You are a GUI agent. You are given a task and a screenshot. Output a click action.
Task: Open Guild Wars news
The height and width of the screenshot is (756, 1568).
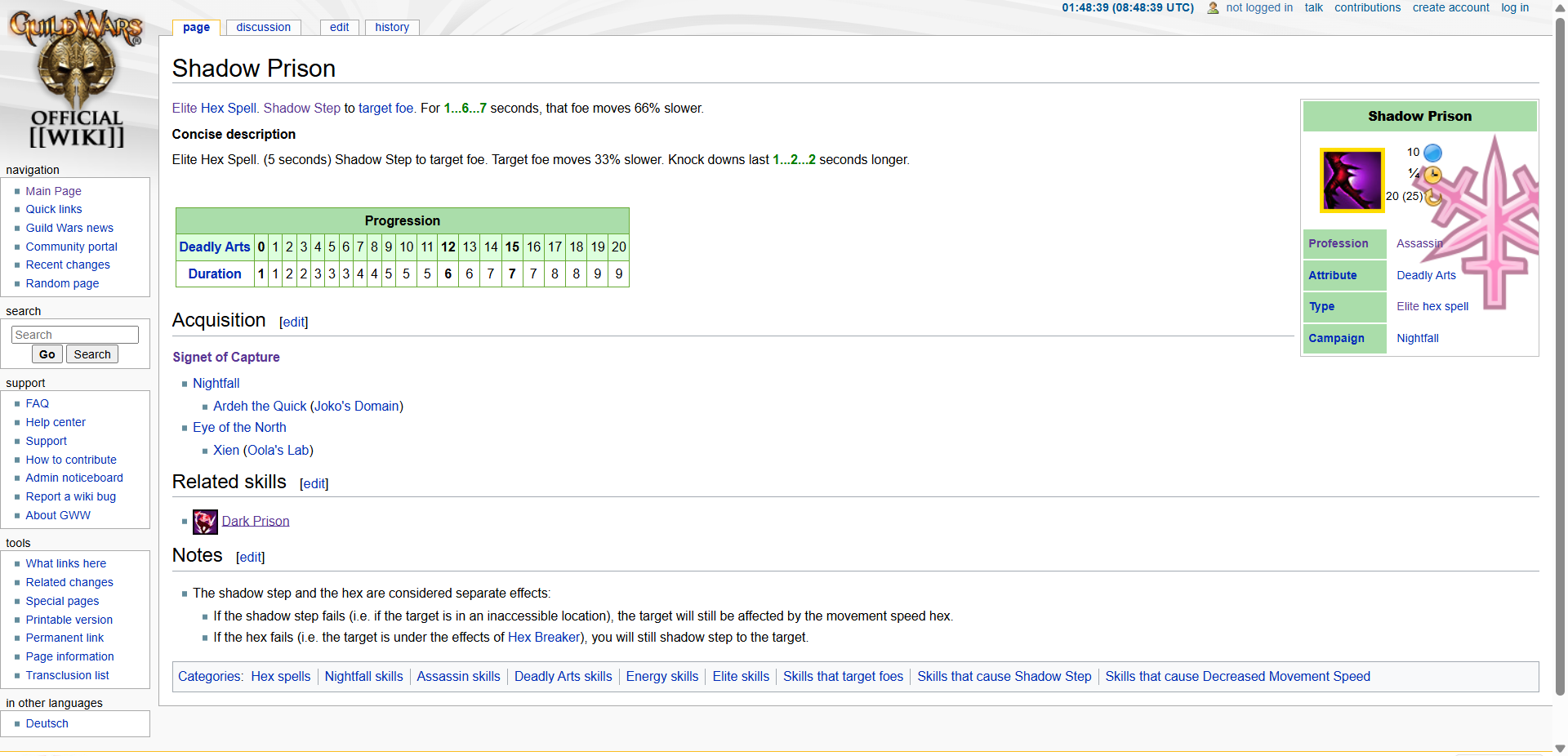click(x=69, y=228)
